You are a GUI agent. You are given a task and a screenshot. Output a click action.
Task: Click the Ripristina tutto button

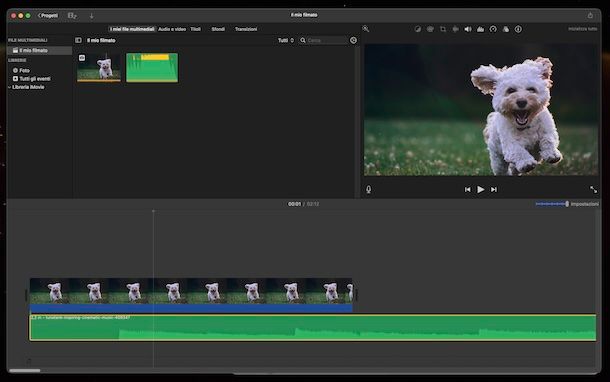click(582, 29)
